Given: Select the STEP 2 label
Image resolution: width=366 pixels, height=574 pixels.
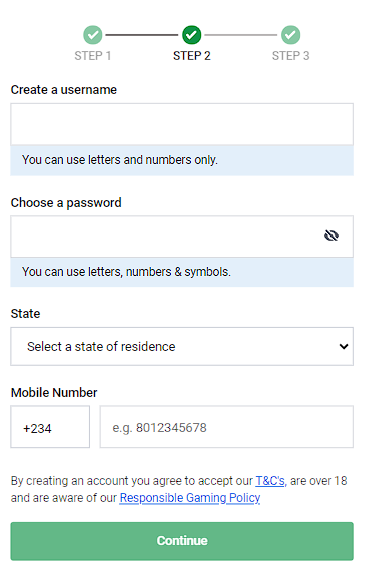Looking at the screenshot, I should click(191, 56).
